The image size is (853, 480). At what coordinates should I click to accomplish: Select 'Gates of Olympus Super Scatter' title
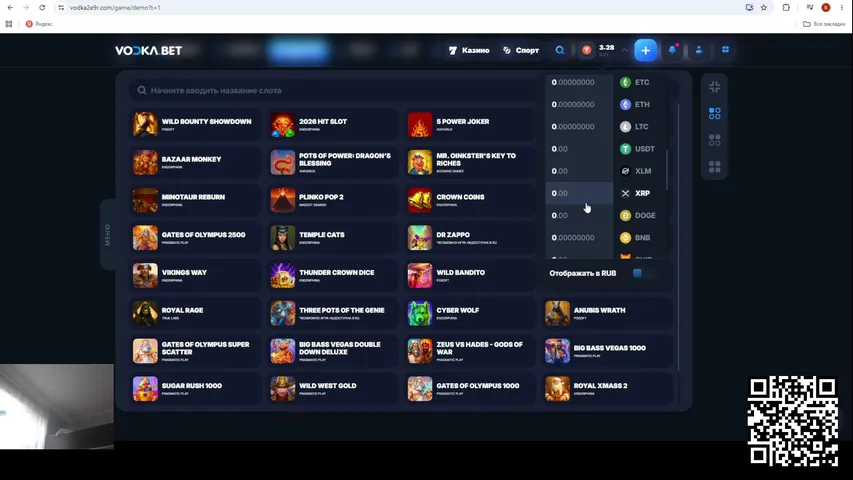click(x=205, y=348)
